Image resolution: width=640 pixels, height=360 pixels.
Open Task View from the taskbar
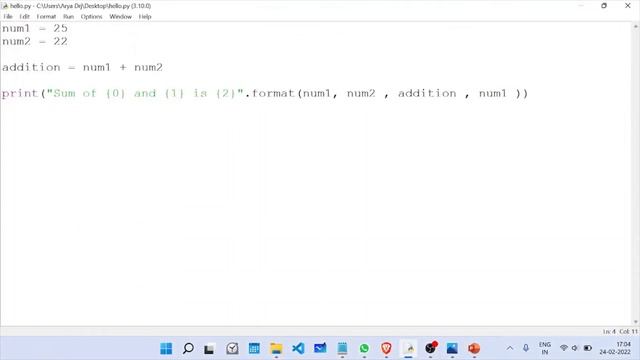(x=209, y=349)
